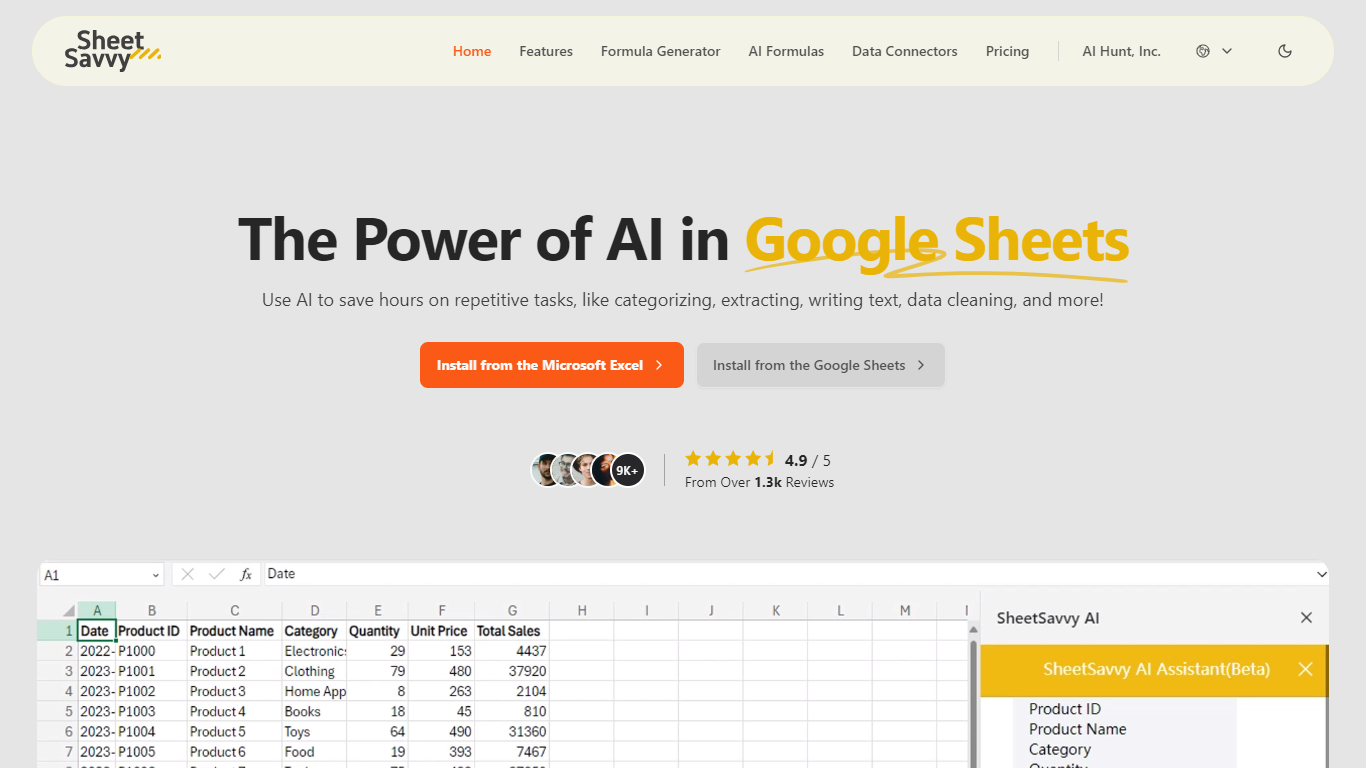
Task: Select cell containing Toys
Action: point(314,731)
